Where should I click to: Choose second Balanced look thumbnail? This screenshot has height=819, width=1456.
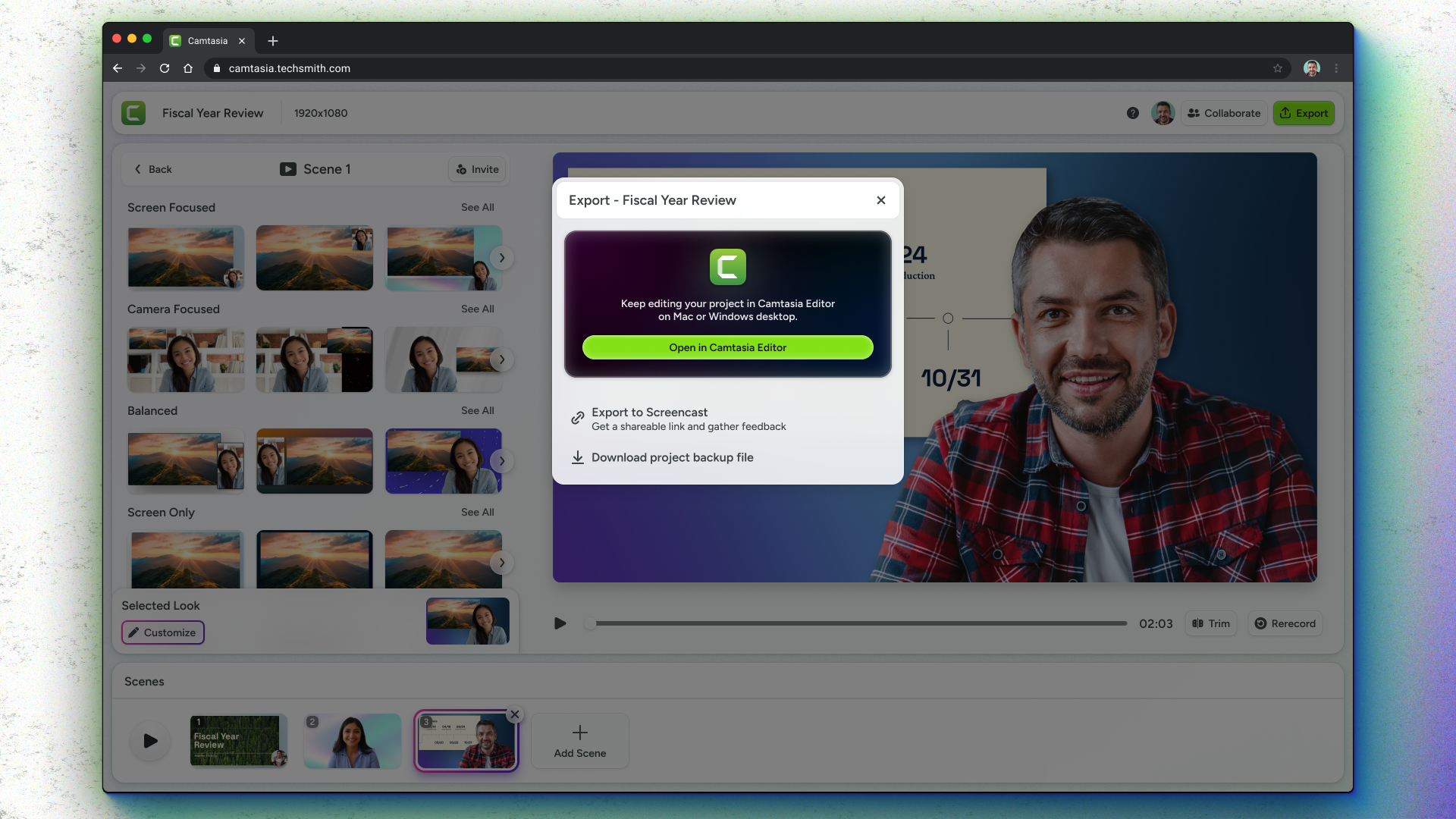point(315,461)
